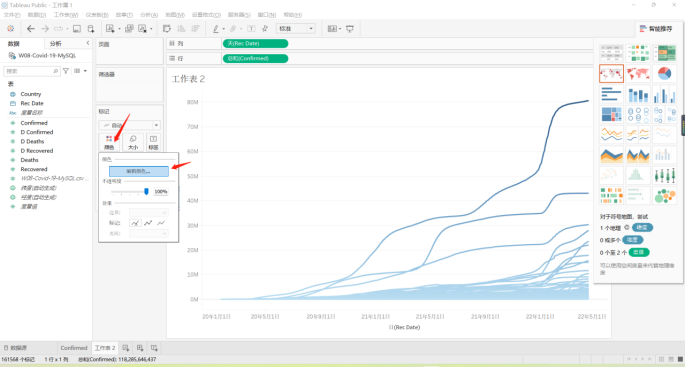Click the Edit Colors button

(x=138, y=171)
